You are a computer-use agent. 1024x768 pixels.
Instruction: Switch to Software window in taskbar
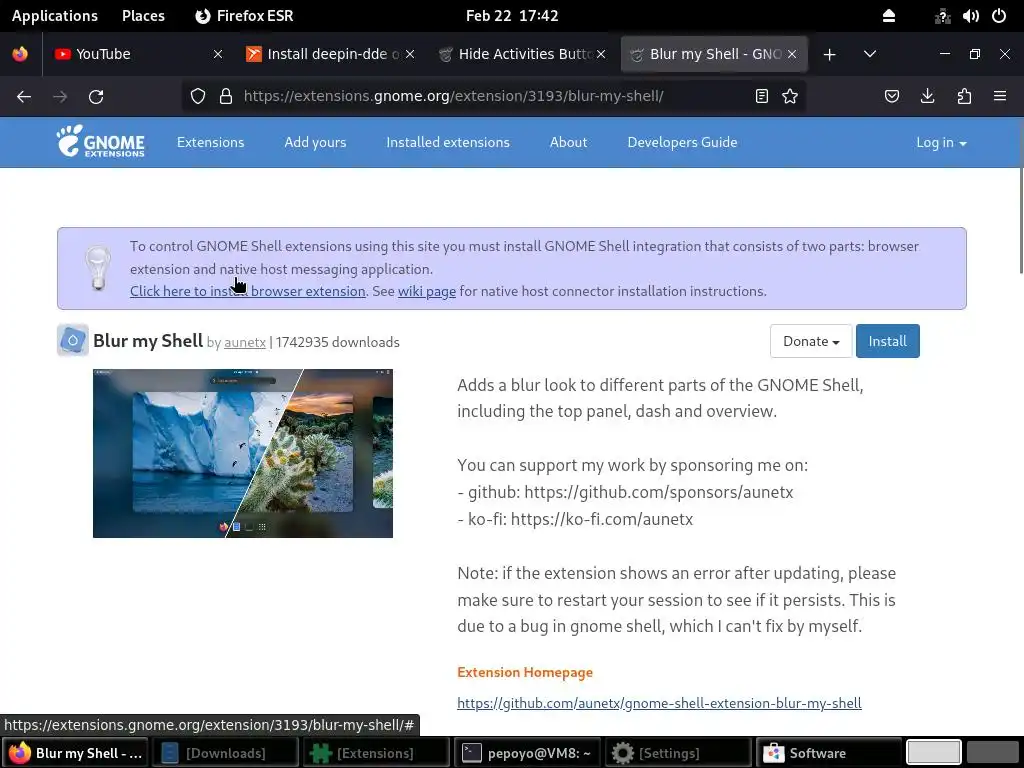[x=829, y=753]
